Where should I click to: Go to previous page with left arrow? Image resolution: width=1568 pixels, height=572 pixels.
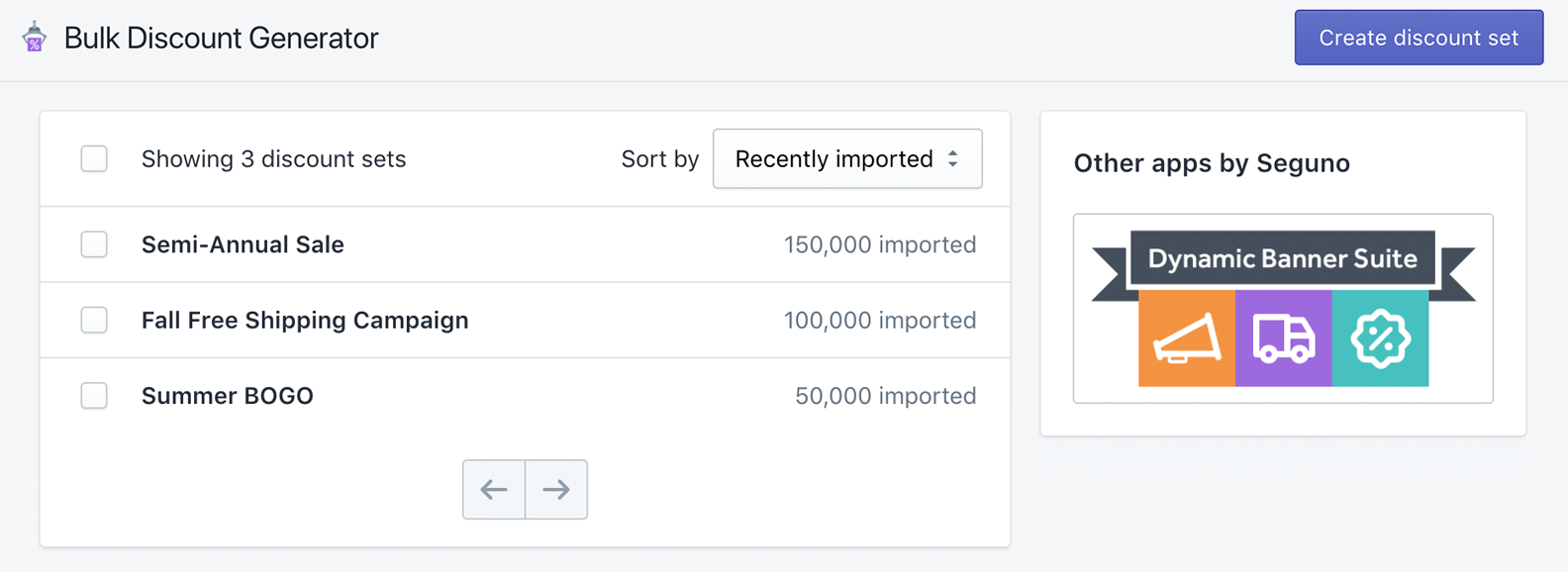(x=494, y=489)
